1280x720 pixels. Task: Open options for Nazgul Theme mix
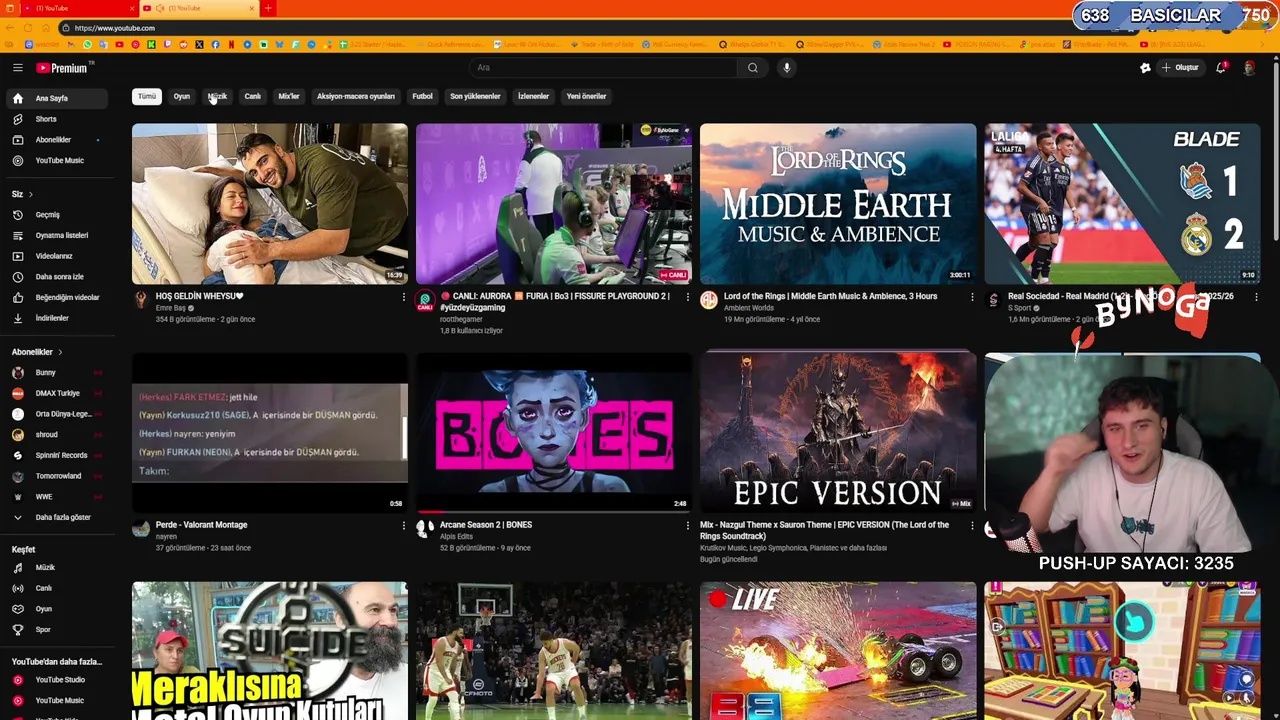tap(971, 526)
